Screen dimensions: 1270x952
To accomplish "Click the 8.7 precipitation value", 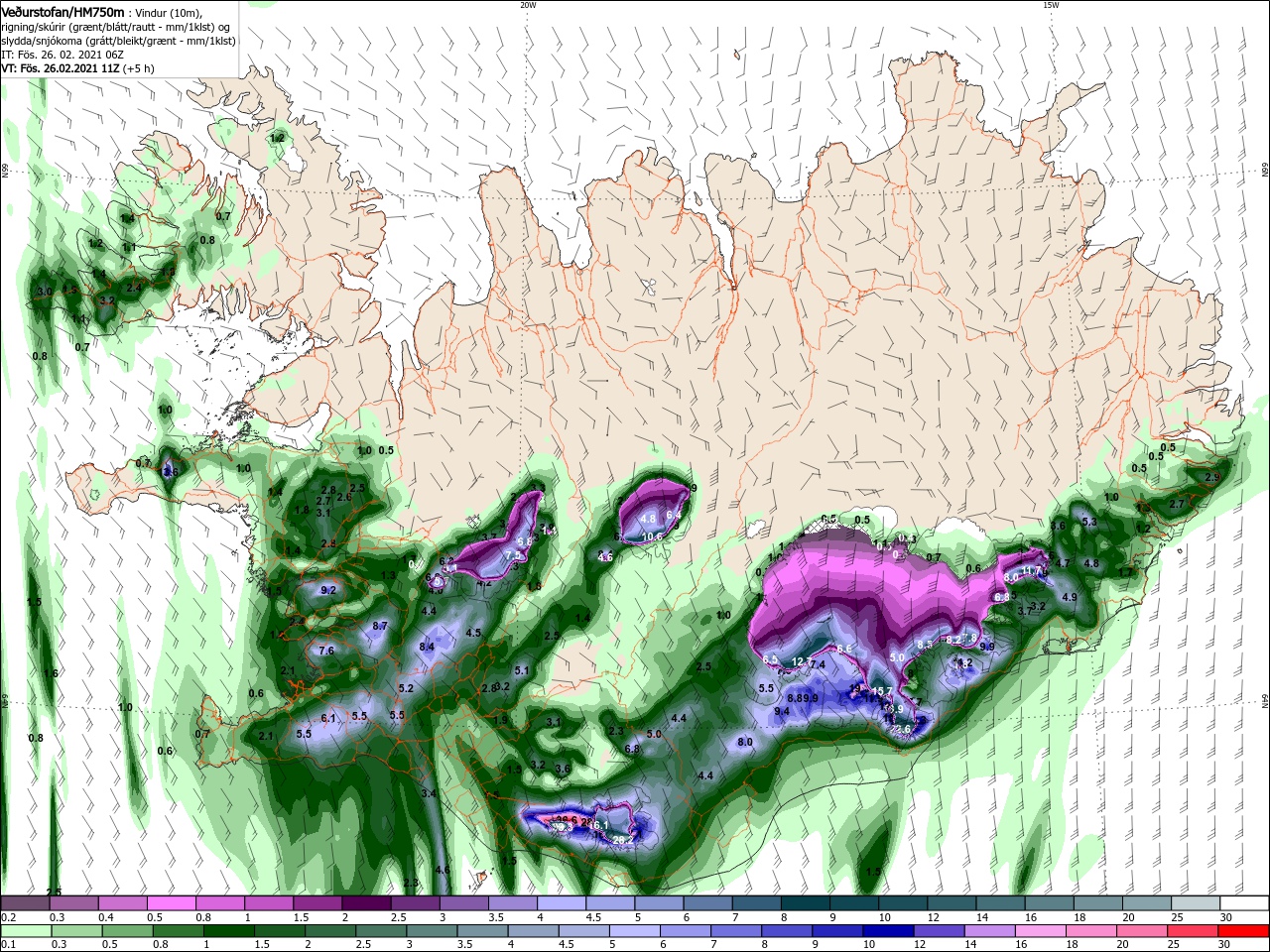I will 379,626.
